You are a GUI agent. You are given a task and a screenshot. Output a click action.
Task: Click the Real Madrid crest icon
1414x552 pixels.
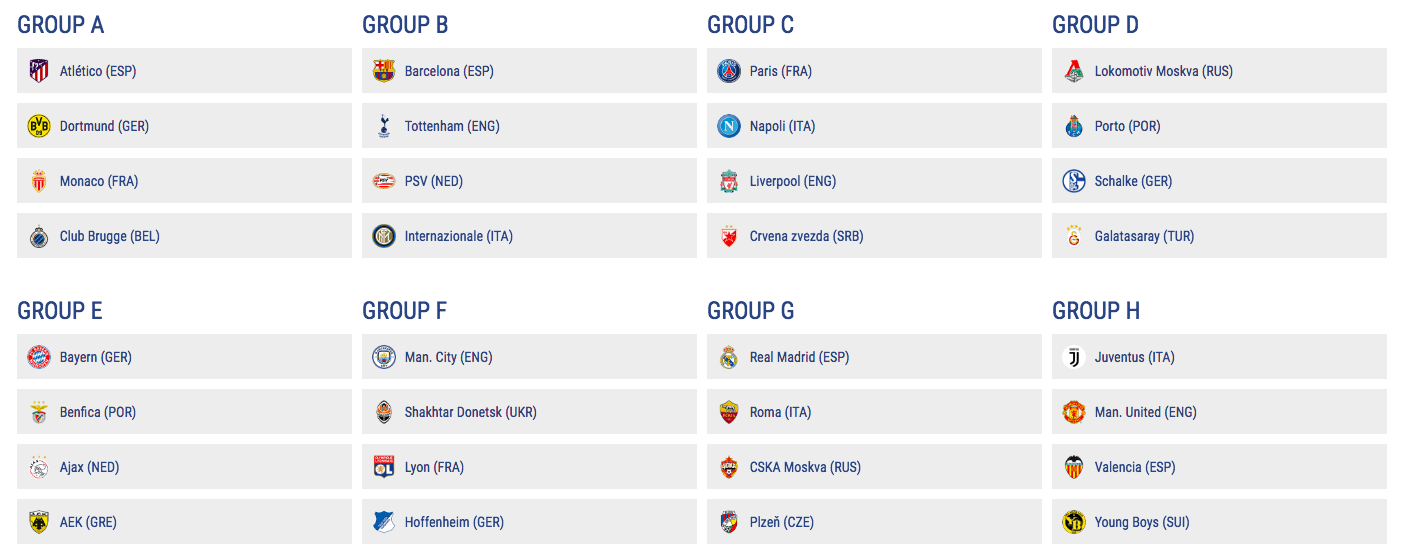[x=729, y=357]
